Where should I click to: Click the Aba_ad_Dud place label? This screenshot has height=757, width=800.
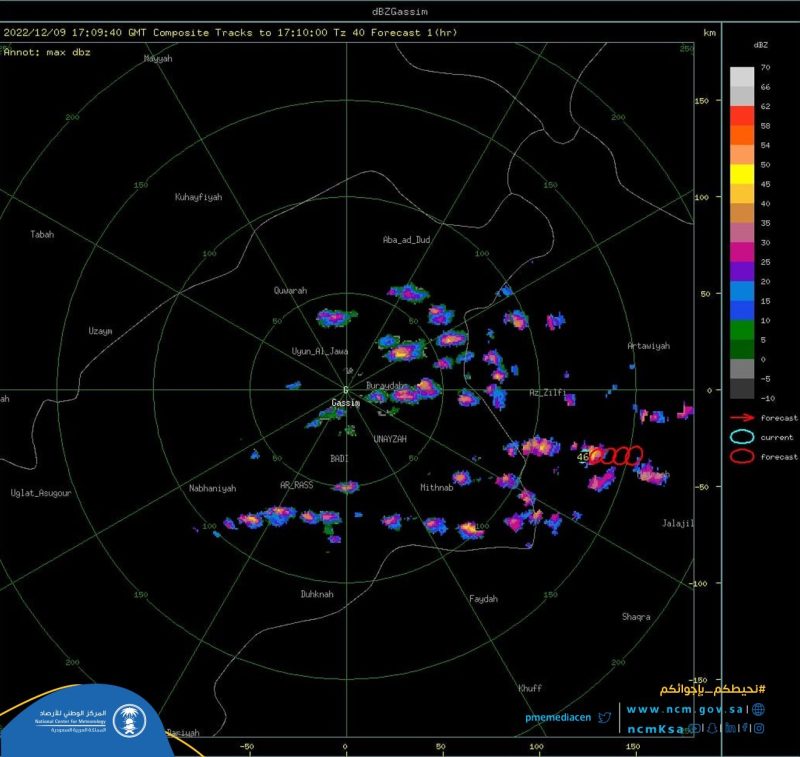pos(407,240)
